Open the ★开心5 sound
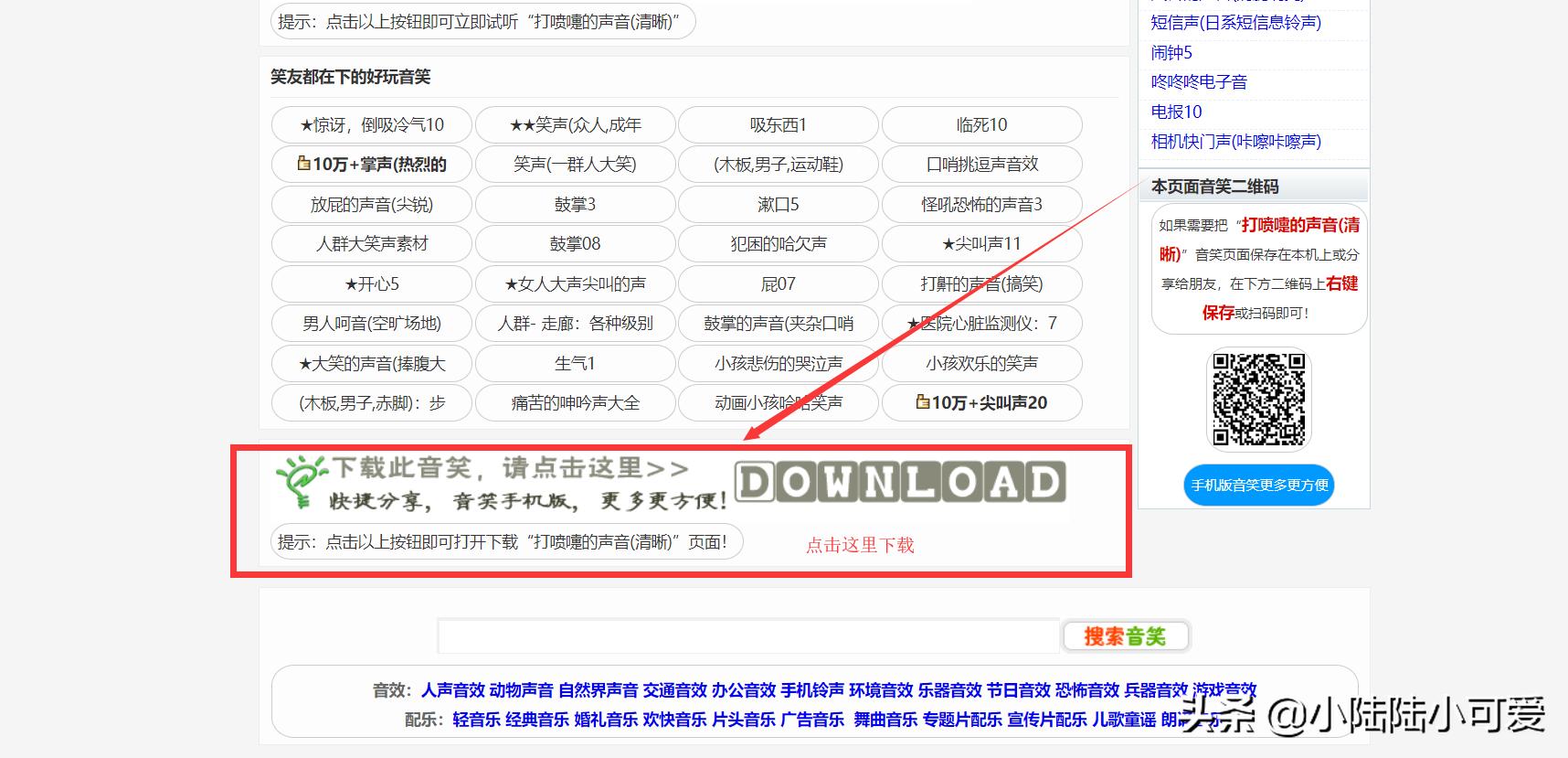The image size is (1568, 758). point(372,283)
